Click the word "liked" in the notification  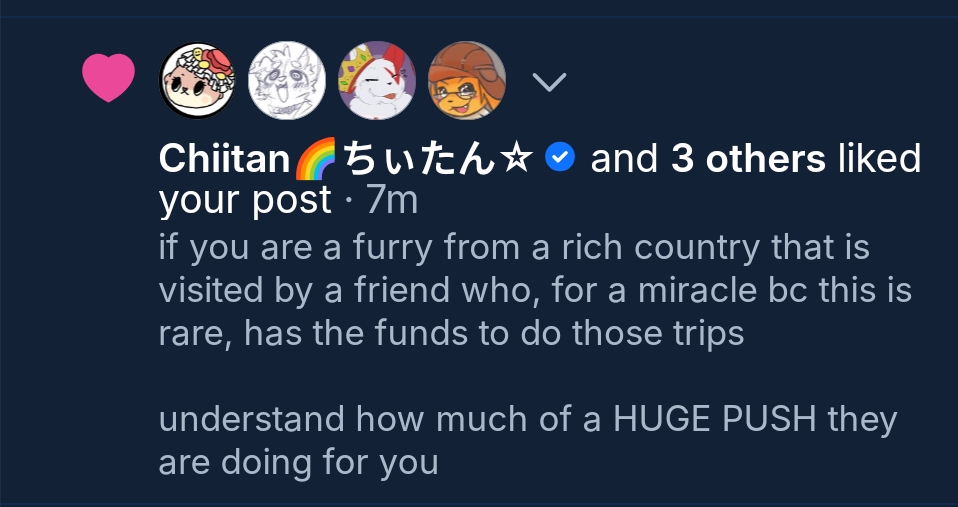point(879,158)
